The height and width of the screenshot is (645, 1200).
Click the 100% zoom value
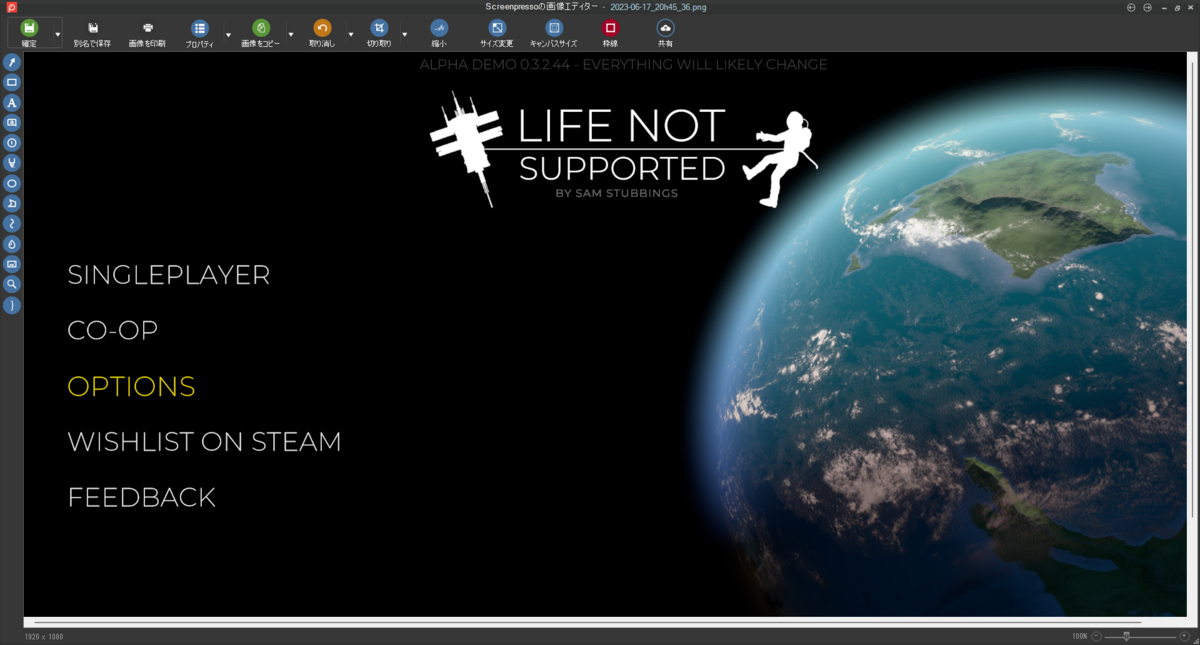(1079, 636)
